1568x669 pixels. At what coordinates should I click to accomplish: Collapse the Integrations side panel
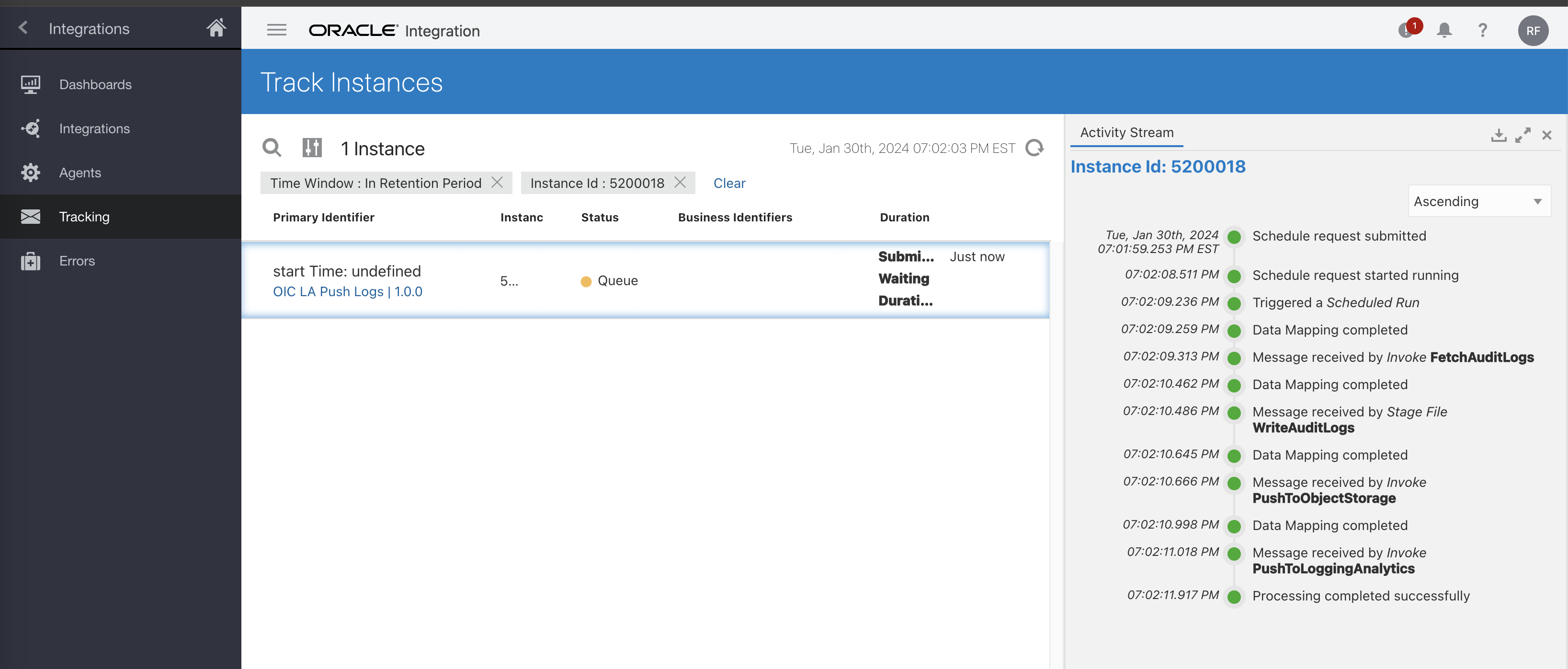(x=23, y=27)
